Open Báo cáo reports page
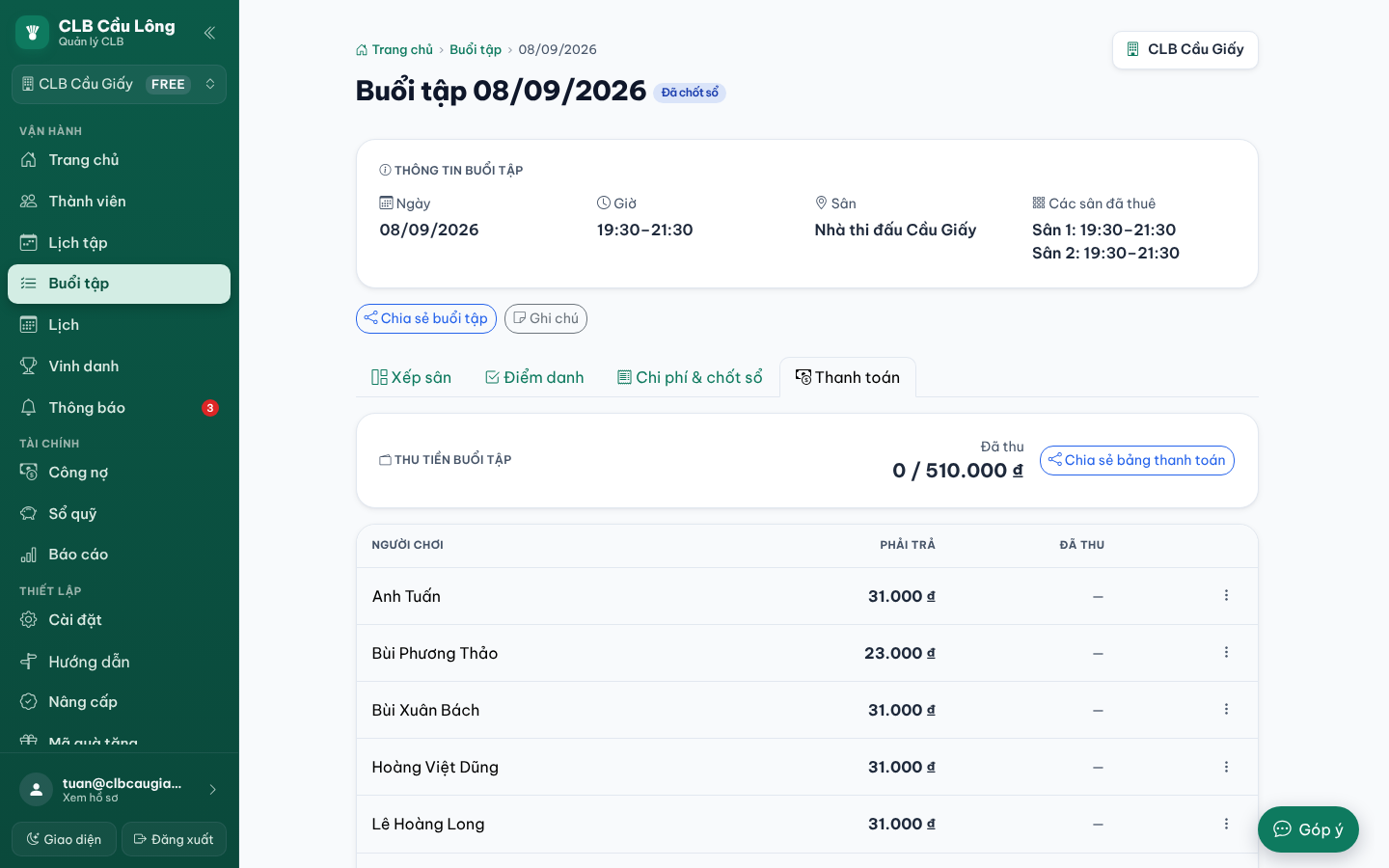 (x=119, y=555)
